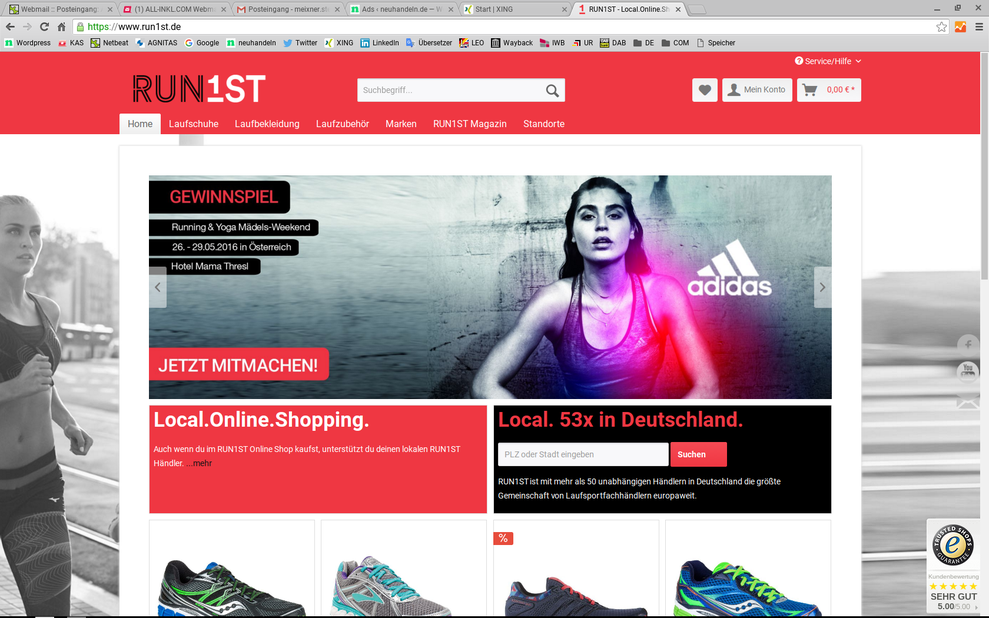Image resolution: width=989 pixels, height=618 pixels.
Task: Click the percent sale badge
Action: 503,538
